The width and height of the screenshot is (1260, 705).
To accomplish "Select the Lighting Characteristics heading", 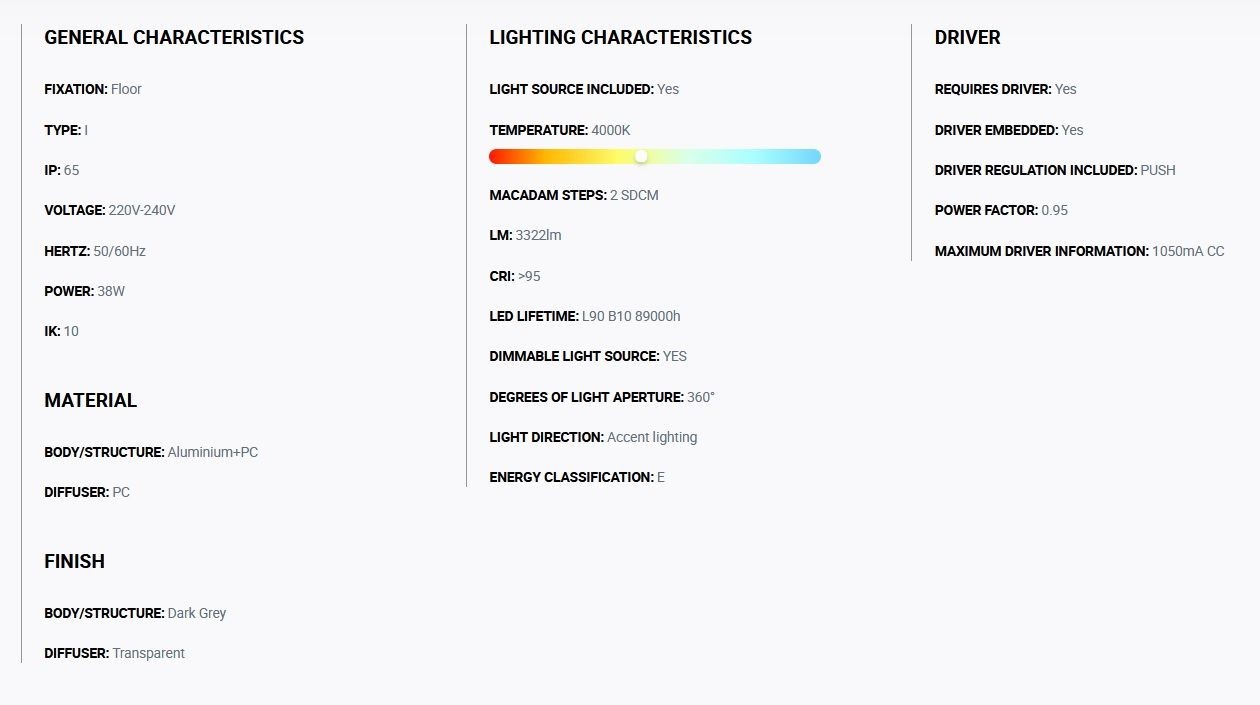I will click(x=621, y=38).
